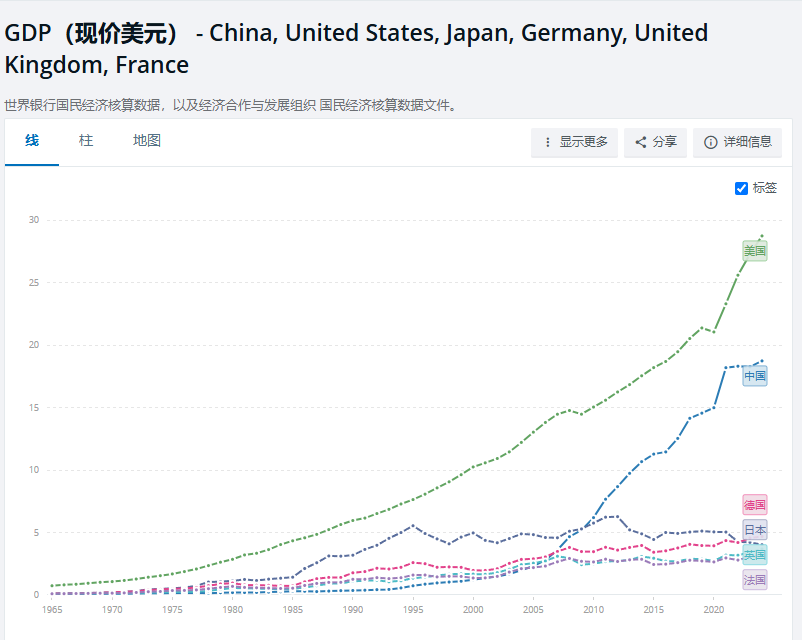Click the share icon on the 分享 button
This screenshot has width=802, height=640.
coord(639,142)
